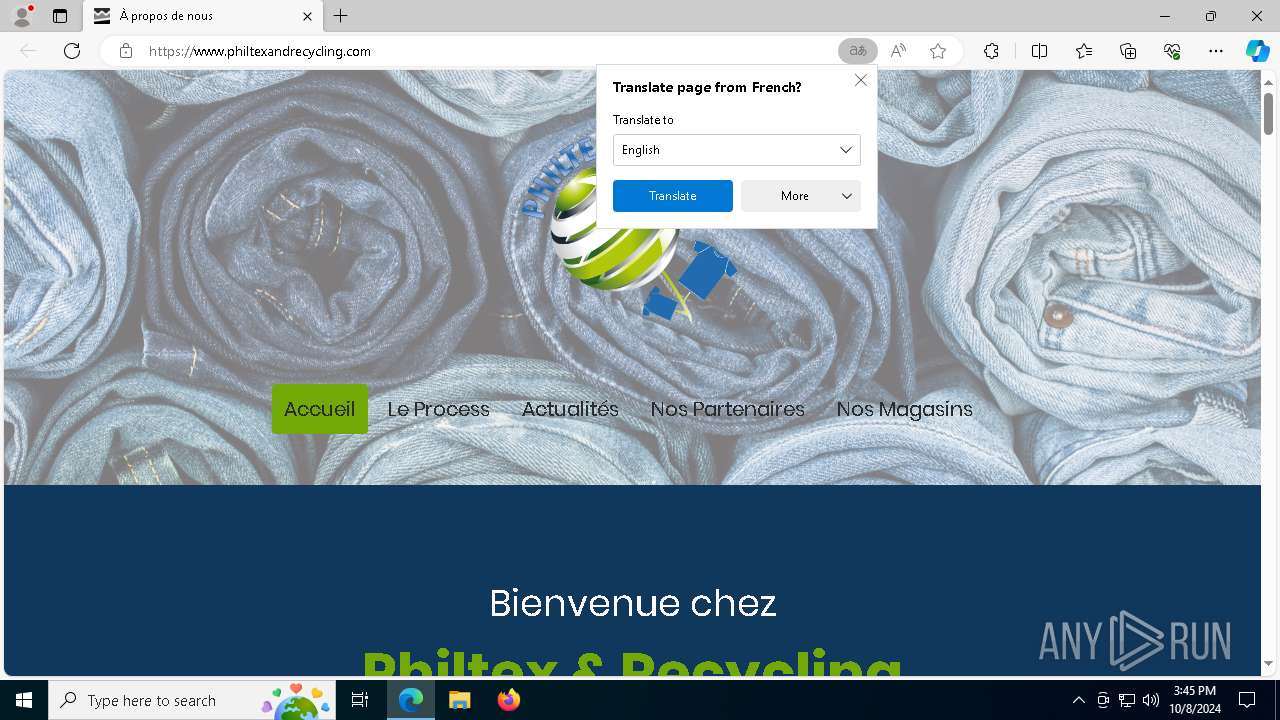1280x720 pixels.
Task: Open the tab actions menu icon
Action: (x=60, y=16)
